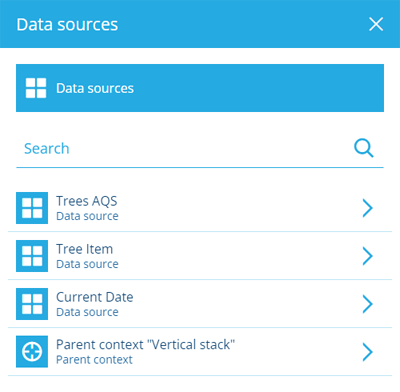The image size is (400, 392).
Task: Click the Data sources panel title
Action: click(67, 25)
